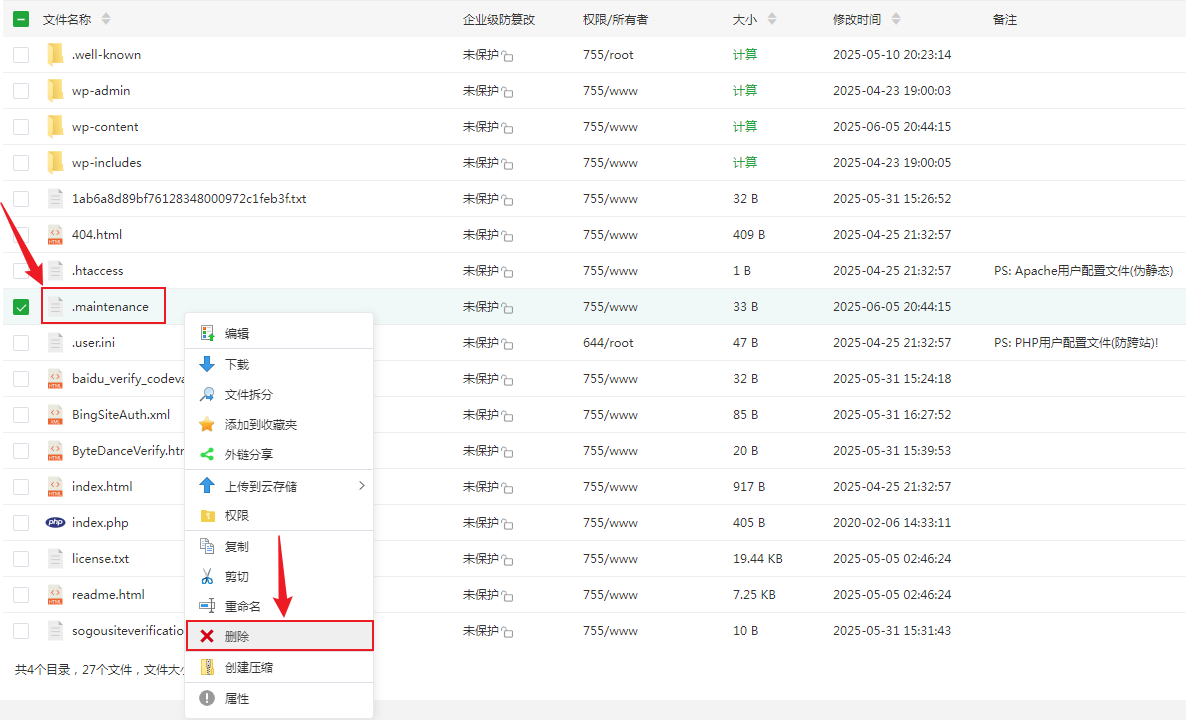This screenshot has width=1186, height=720.
Task: Click the wp-content folder icon
Action: point(55,127)
